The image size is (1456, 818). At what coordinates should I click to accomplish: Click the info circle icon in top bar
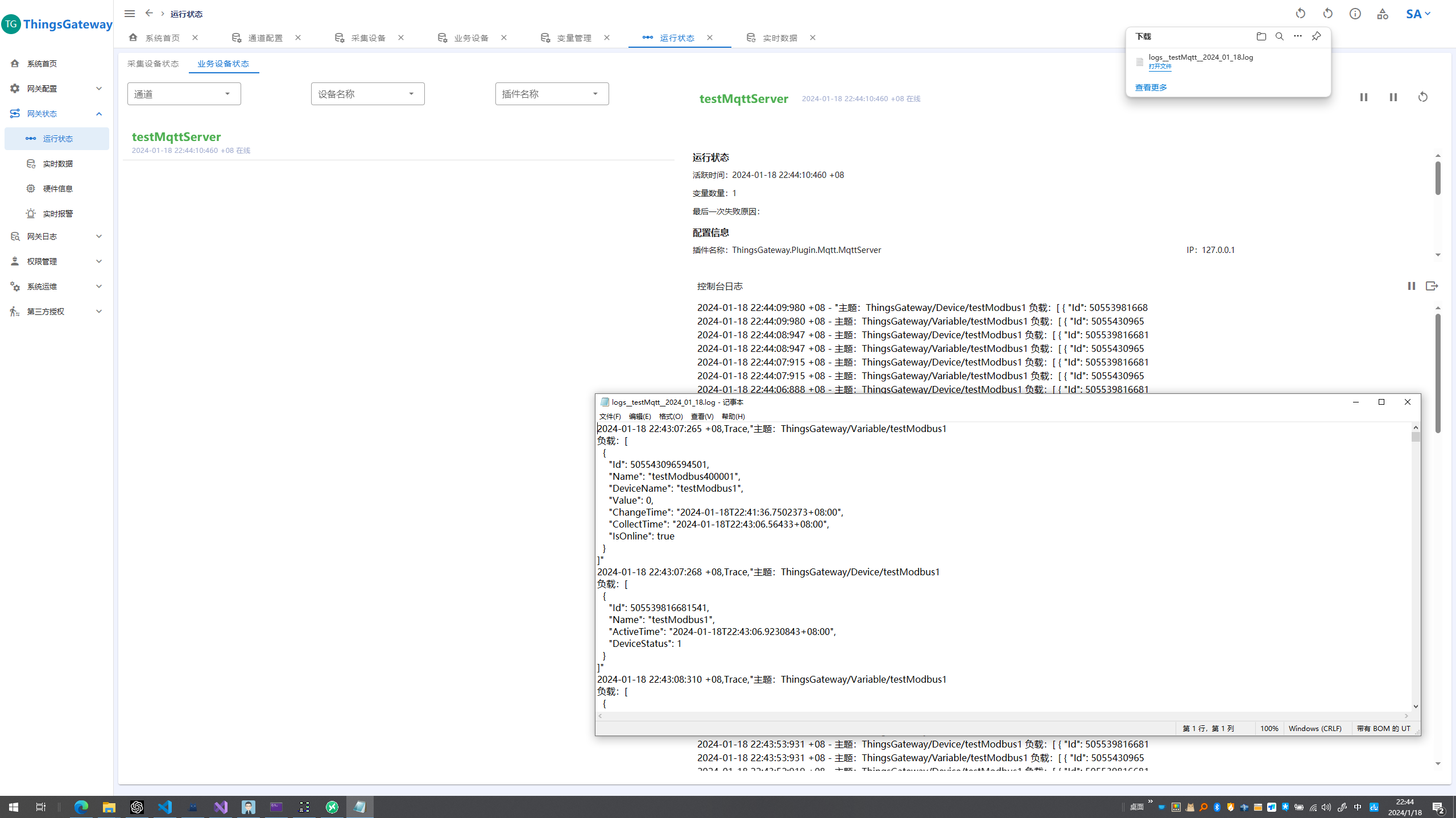coord(1355,14)
